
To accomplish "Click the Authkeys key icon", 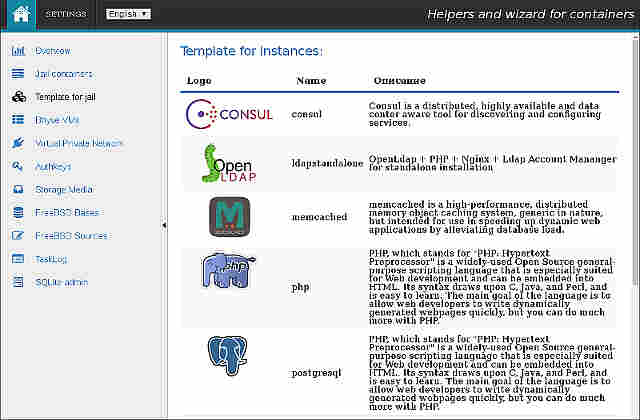I will click(18, 166).
